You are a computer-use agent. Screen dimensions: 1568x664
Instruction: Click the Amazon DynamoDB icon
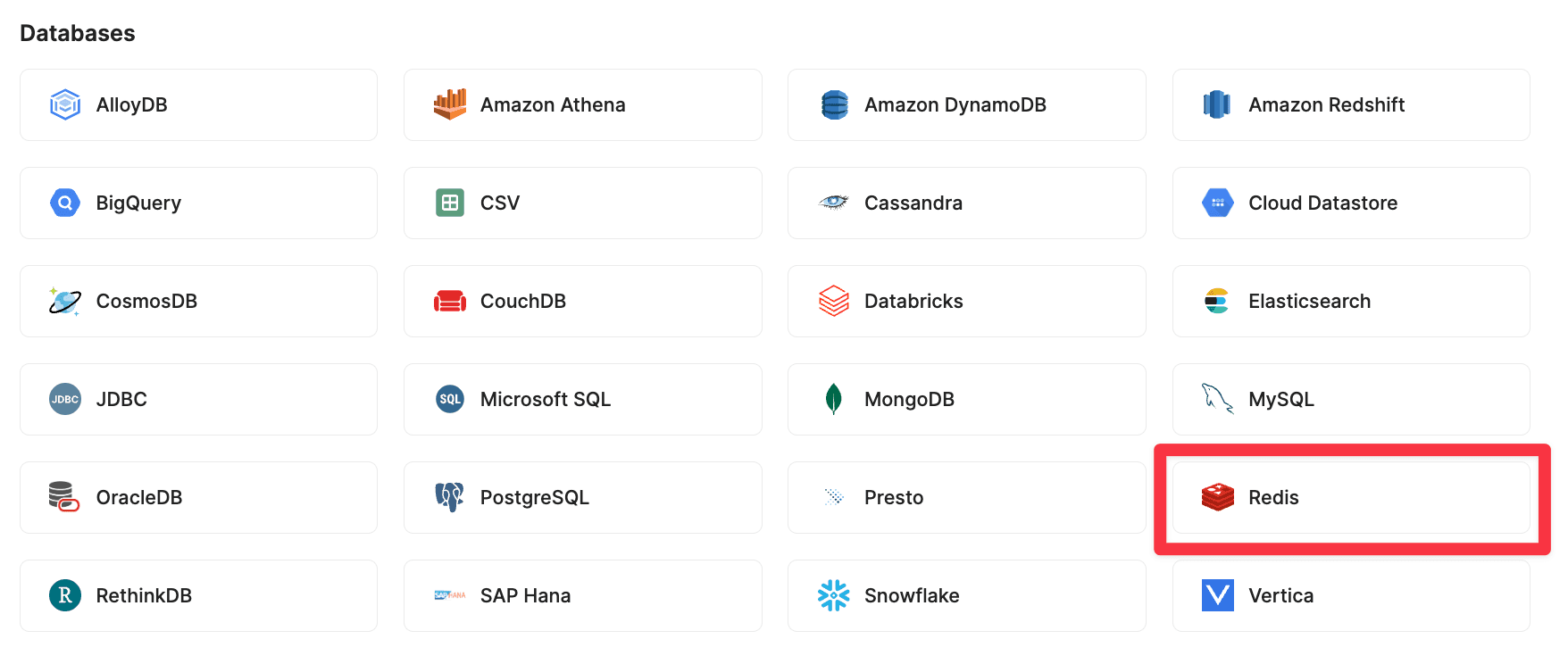(x=834, y=104)
